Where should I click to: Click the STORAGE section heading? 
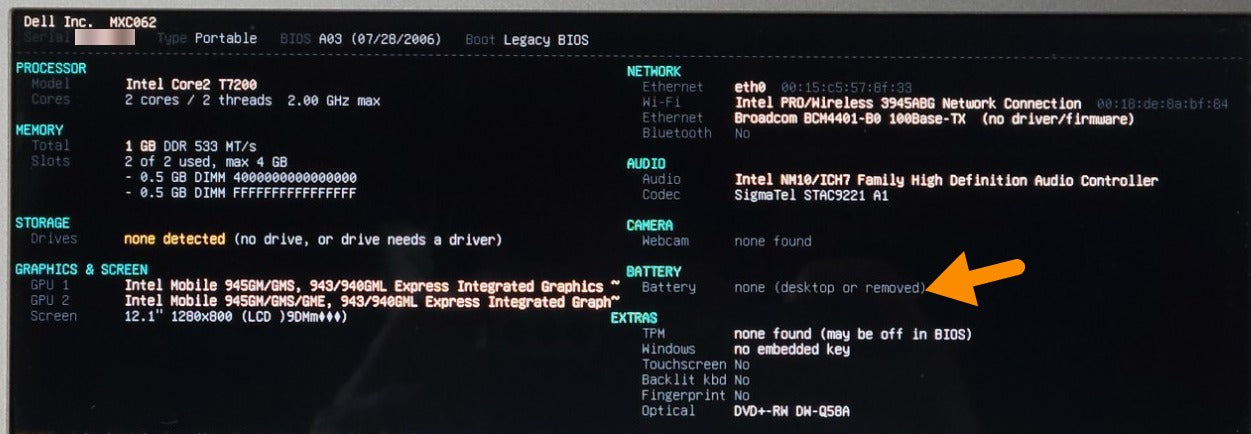(x=42, y=223)
